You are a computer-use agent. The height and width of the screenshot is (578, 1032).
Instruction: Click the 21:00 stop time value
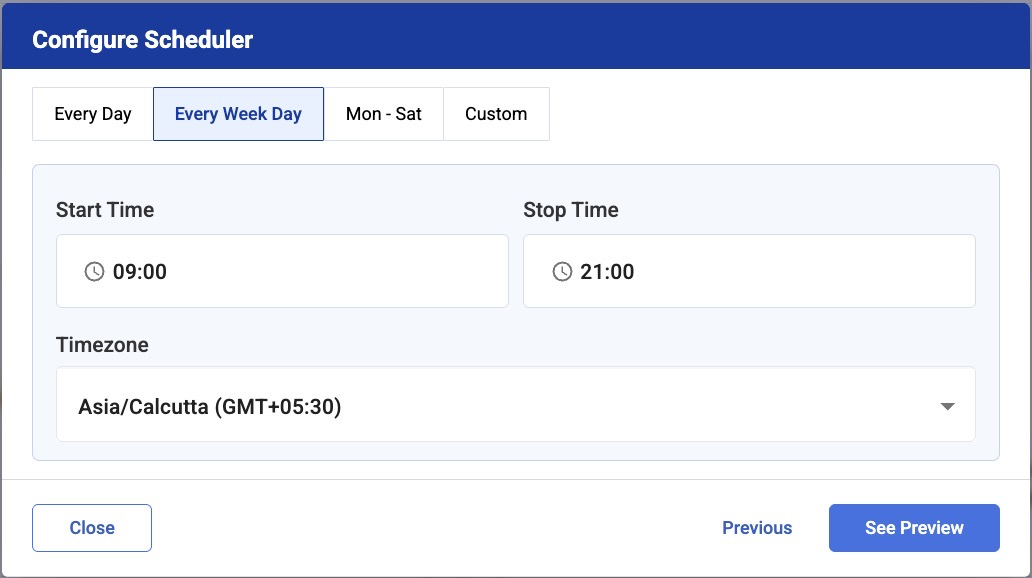(x=607, y=272)
